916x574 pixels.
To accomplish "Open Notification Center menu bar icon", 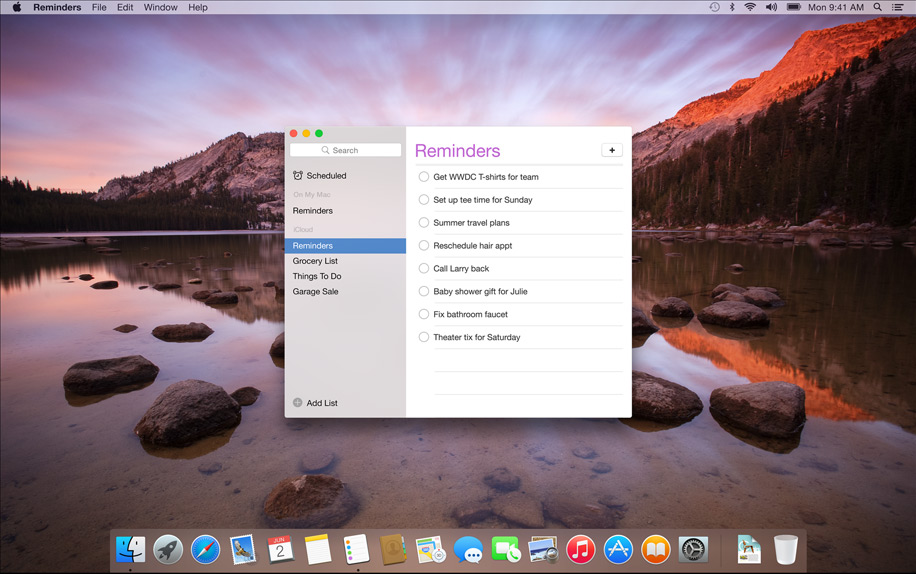I will 898,7.
